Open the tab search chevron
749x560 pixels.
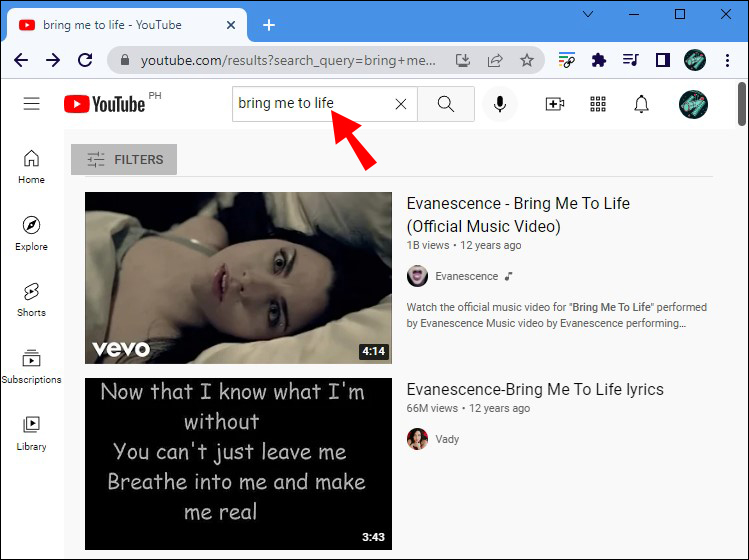click(x=588, y=14)
